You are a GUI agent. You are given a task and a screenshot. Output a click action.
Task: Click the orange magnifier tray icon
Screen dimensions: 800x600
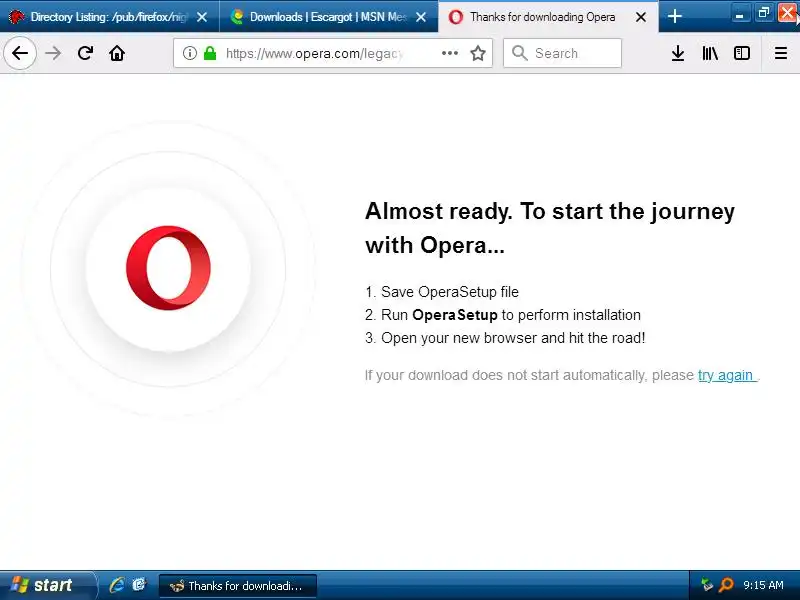726,585
